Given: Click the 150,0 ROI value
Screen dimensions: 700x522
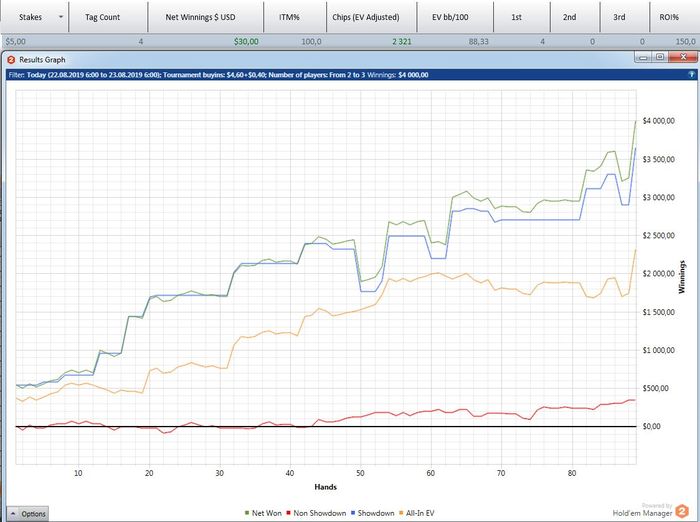Looking at the screenshot, I should point(686,42).
